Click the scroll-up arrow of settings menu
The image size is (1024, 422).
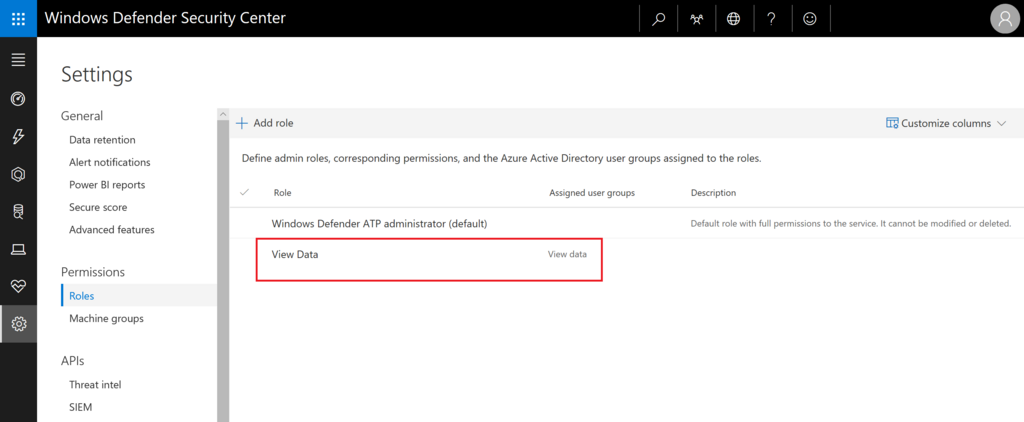[223, 114]
